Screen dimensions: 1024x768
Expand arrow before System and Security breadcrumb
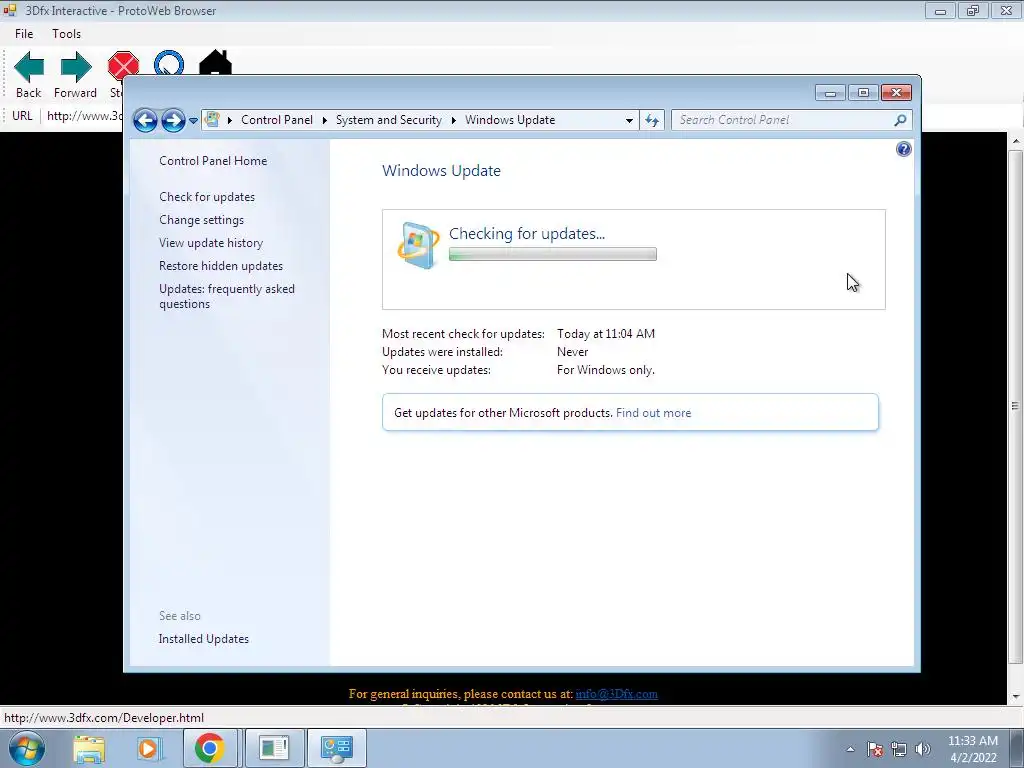[x=325, y=120]
